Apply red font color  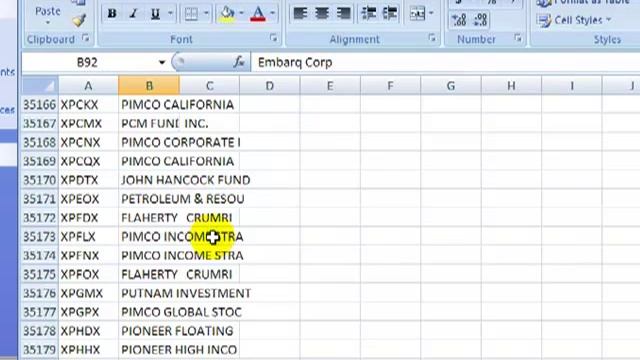tap(258, 14)
